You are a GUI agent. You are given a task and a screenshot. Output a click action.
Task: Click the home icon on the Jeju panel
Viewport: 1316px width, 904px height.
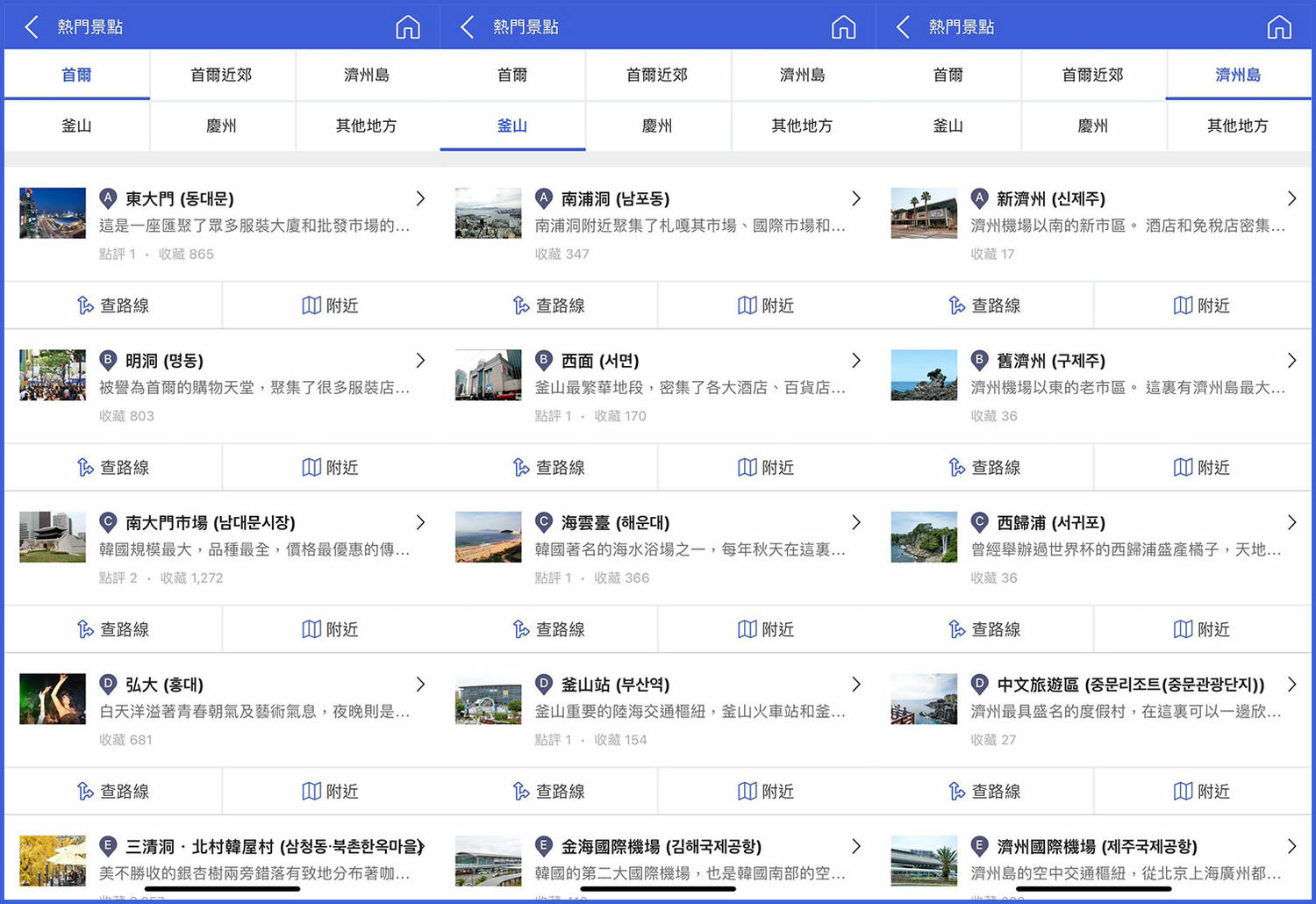(1279, 26)
